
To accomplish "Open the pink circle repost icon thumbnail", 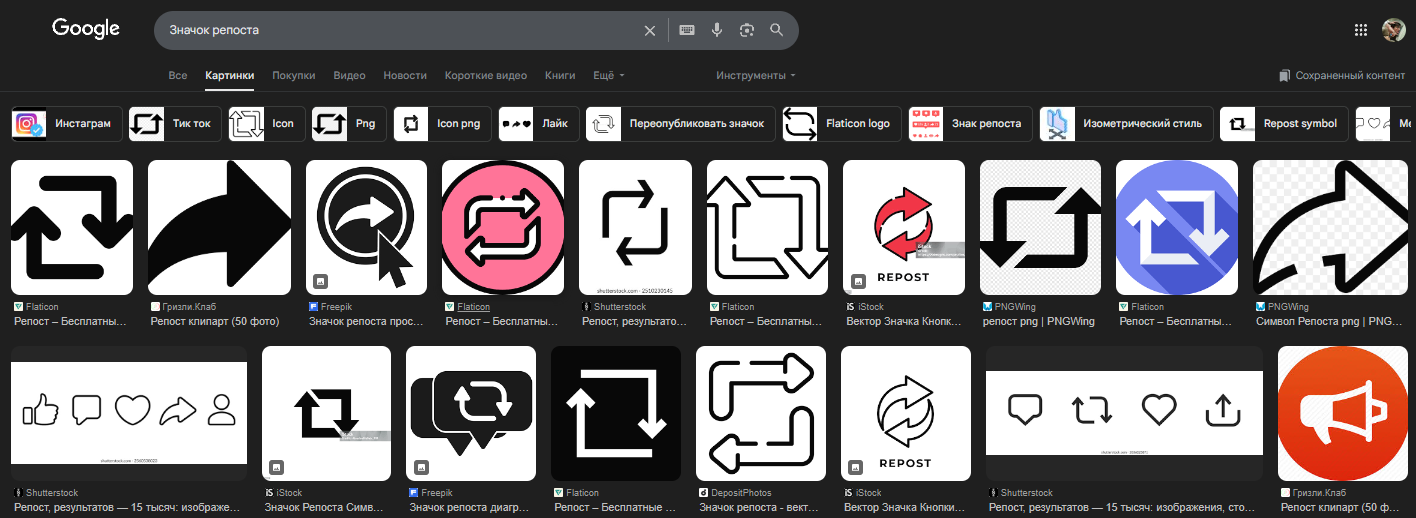I will point(503,227).
